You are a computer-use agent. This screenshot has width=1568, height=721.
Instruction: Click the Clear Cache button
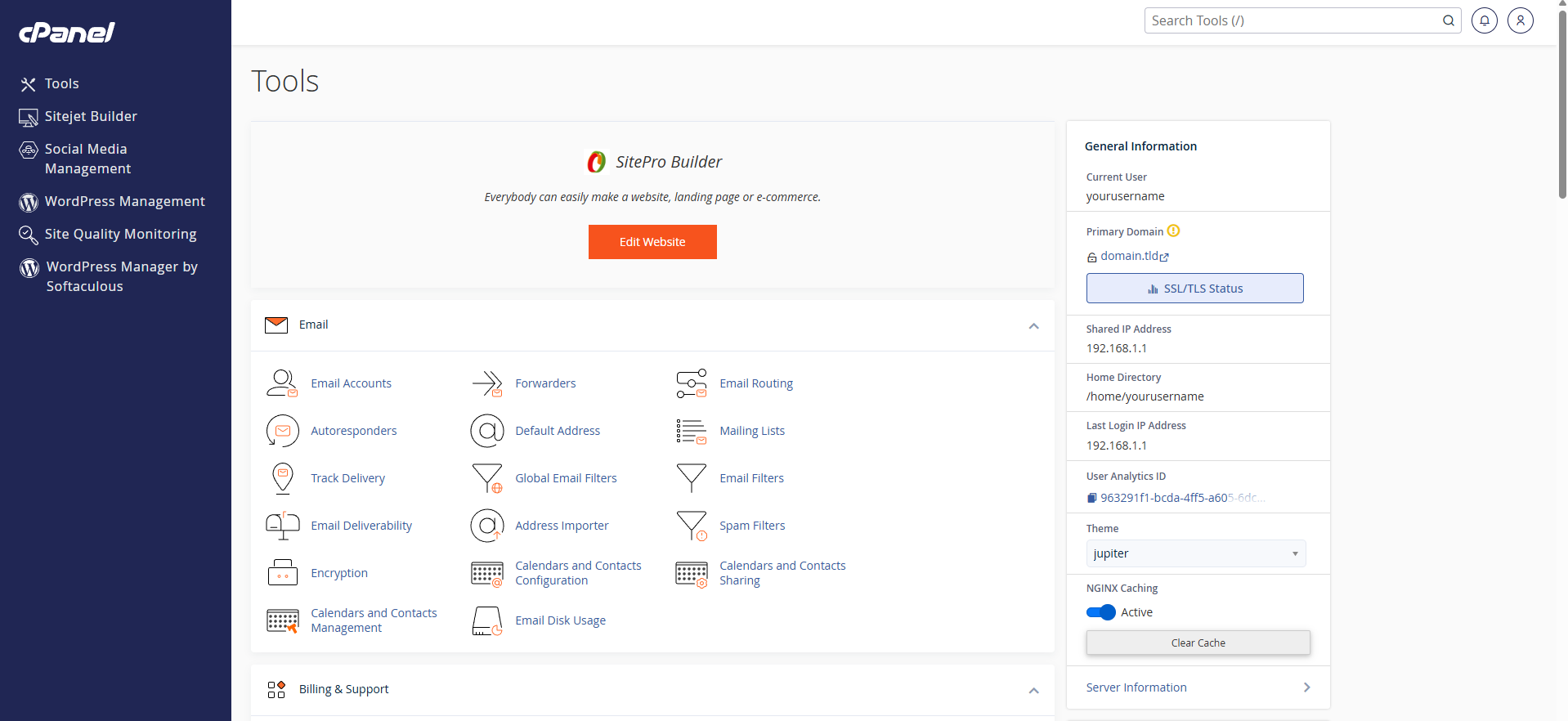click(x=1198, y=643)
